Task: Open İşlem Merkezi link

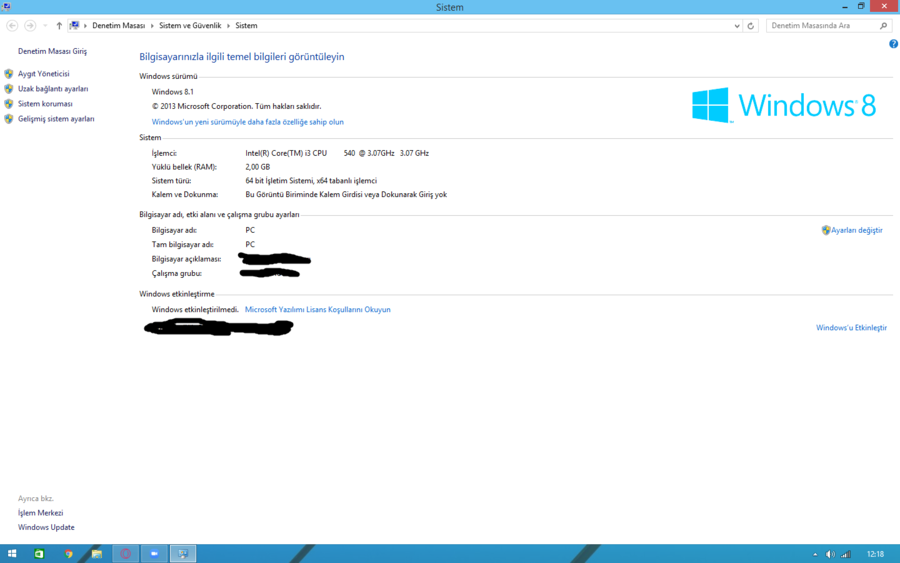Action: click(40, 512)
